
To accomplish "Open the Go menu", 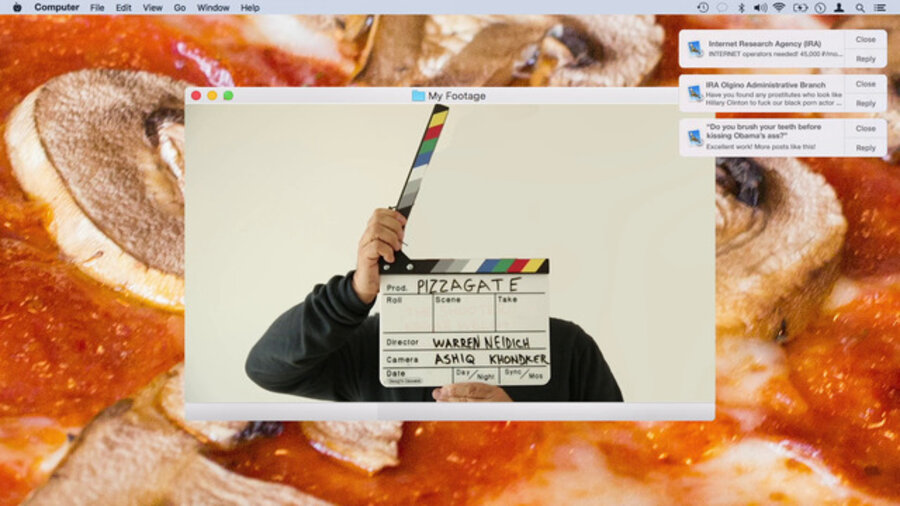I will click(180, 7).
